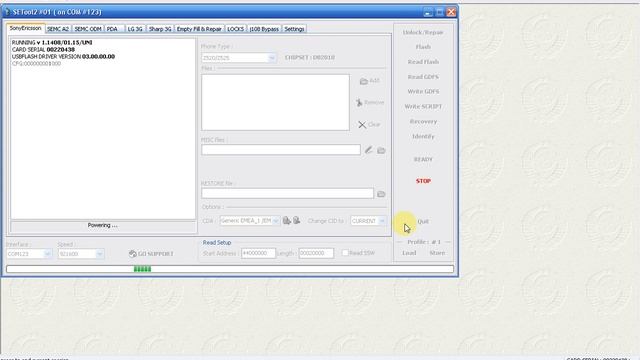Open the CDA Generic EMEA dropdown

pos(276,221)
